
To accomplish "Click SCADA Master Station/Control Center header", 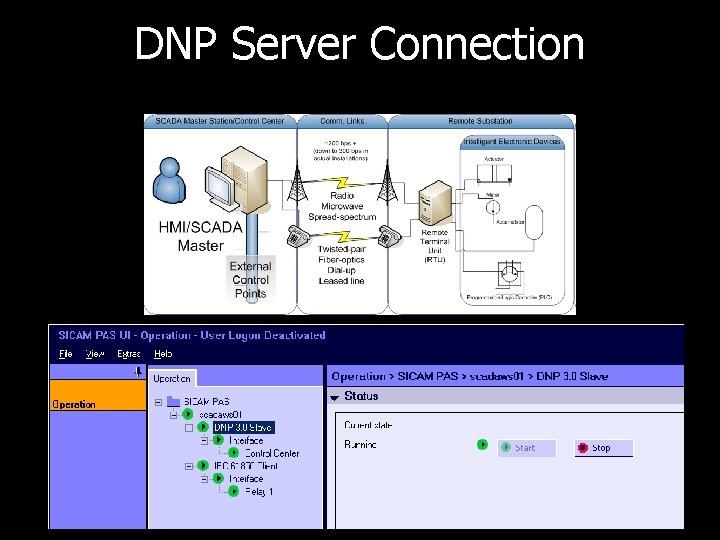I will click(x=220, y=121).
